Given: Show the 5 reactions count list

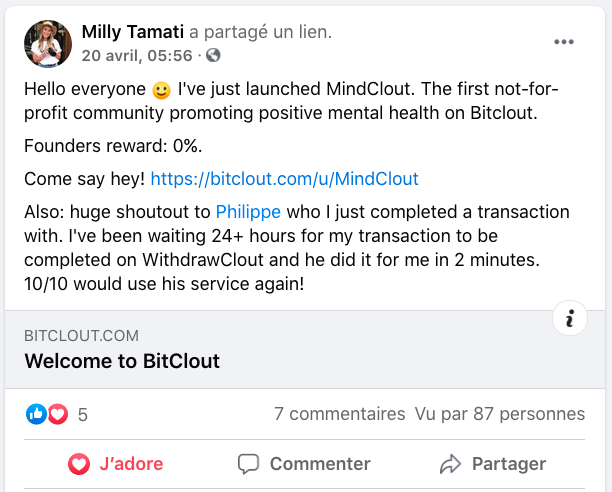Looking at the screenshot, I should 83,414.
